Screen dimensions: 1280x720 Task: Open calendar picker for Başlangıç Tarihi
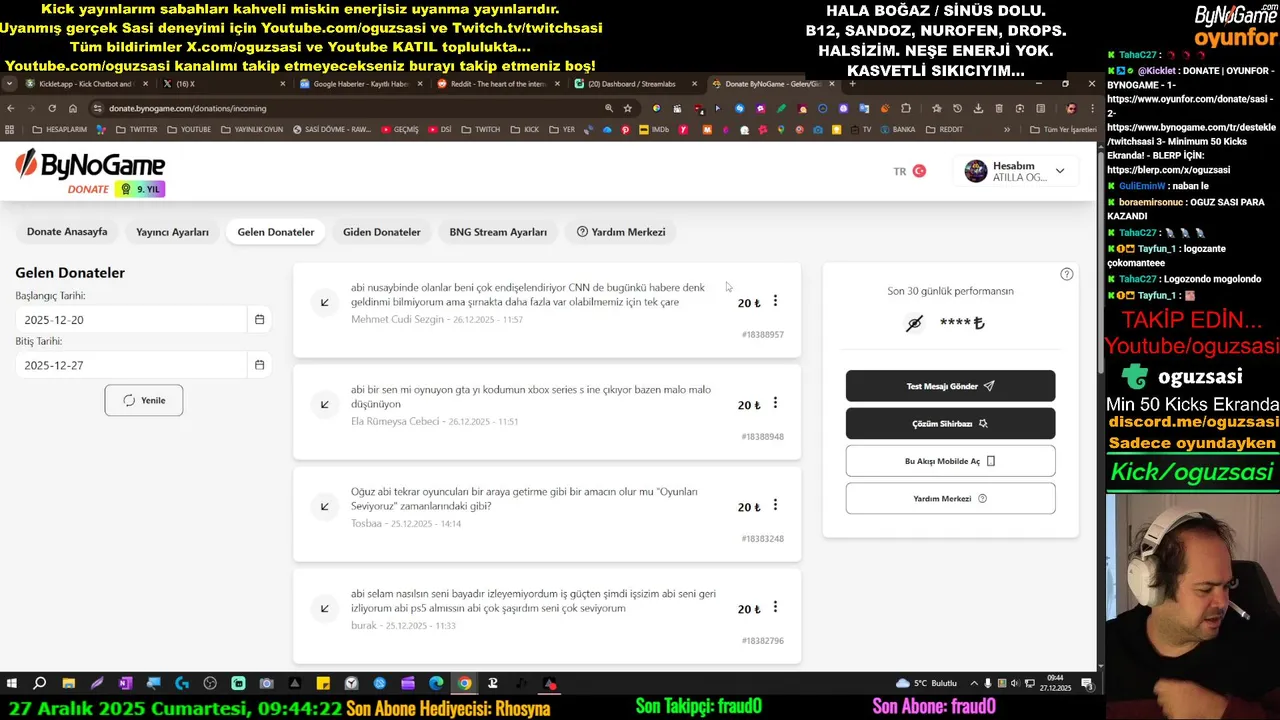point(259,320)
